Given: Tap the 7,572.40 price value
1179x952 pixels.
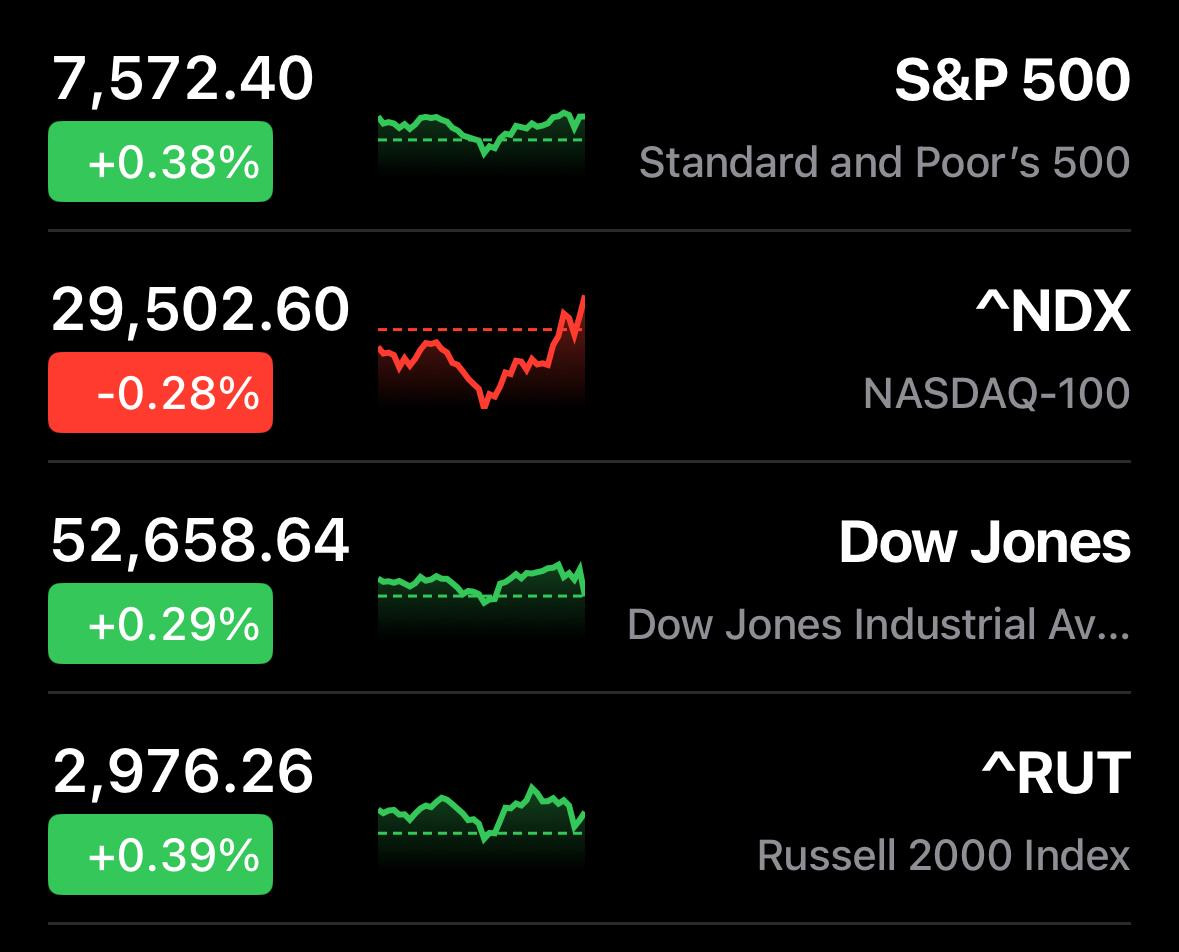Looking at the screenshot, I should tap(183, 79).
